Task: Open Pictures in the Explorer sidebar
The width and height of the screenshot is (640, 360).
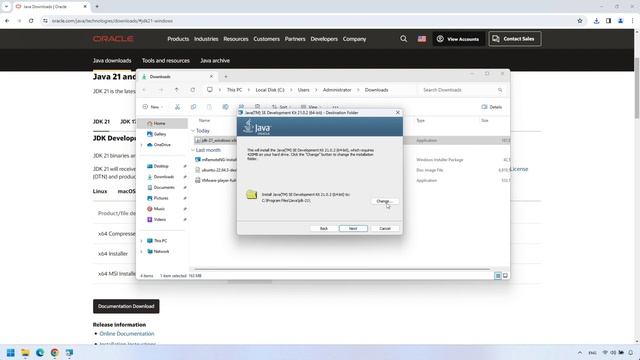Action: point(161,198)
